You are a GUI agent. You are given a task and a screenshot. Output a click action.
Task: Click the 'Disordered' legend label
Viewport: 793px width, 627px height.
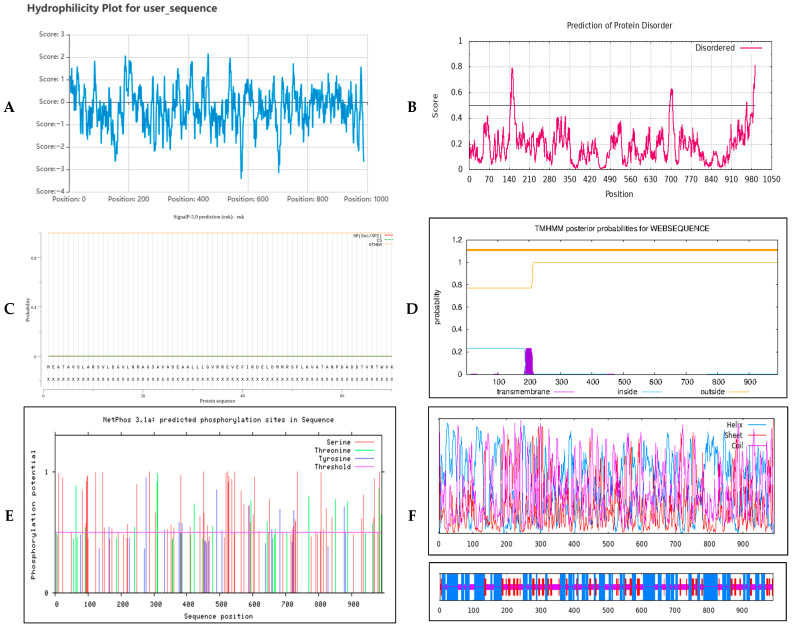tap(715, 48)
